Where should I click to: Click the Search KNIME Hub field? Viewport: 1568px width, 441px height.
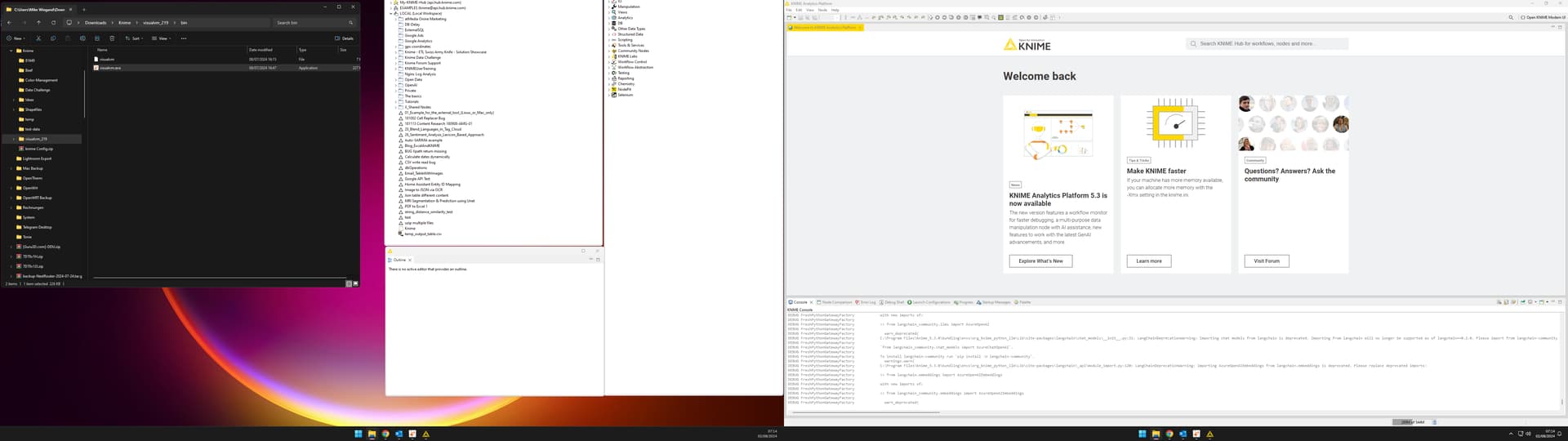1267,44
